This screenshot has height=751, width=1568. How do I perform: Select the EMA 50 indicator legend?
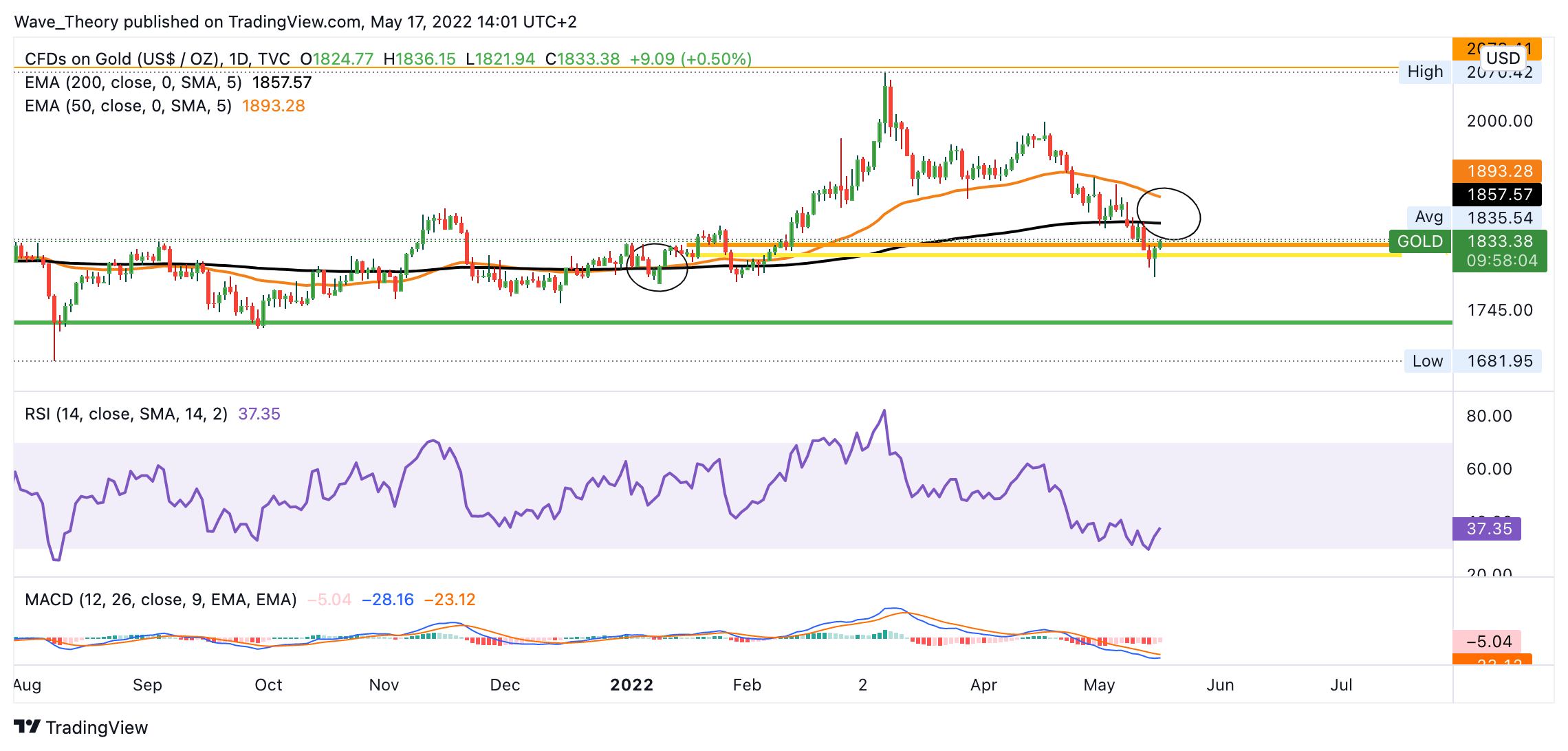coord(128,106)
